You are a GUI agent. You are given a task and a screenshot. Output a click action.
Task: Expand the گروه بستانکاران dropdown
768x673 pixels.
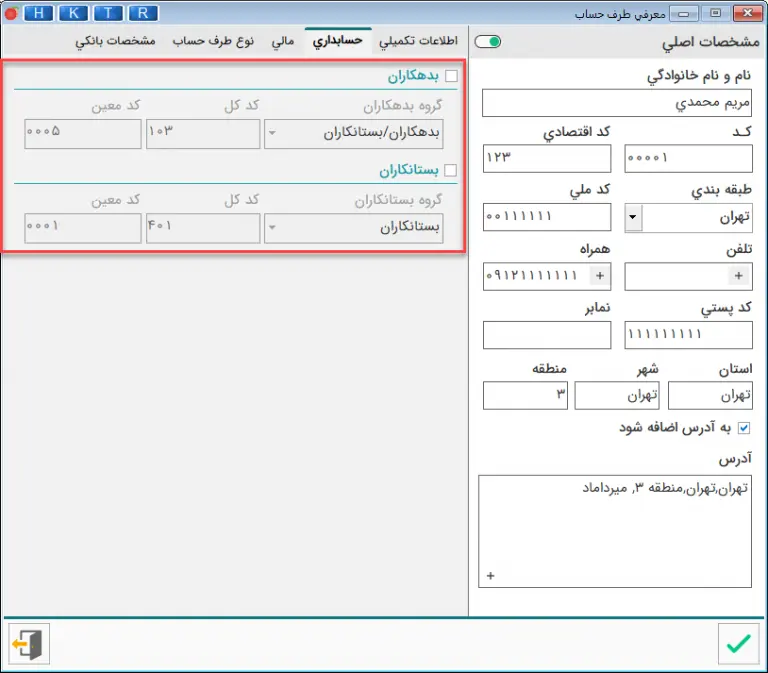tap(275, 228)
